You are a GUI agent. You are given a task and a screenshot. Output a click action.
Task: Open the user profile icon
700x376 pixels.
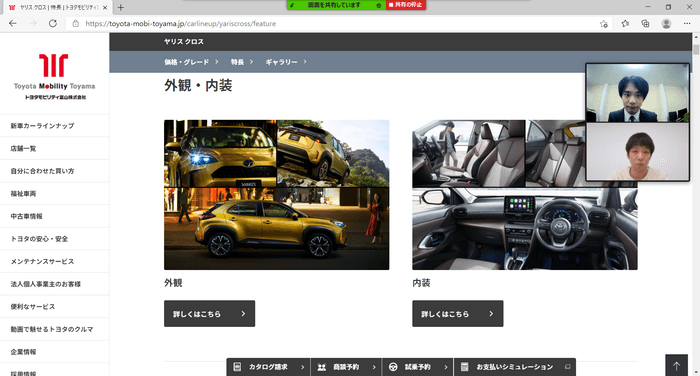[x=666, y=24]
